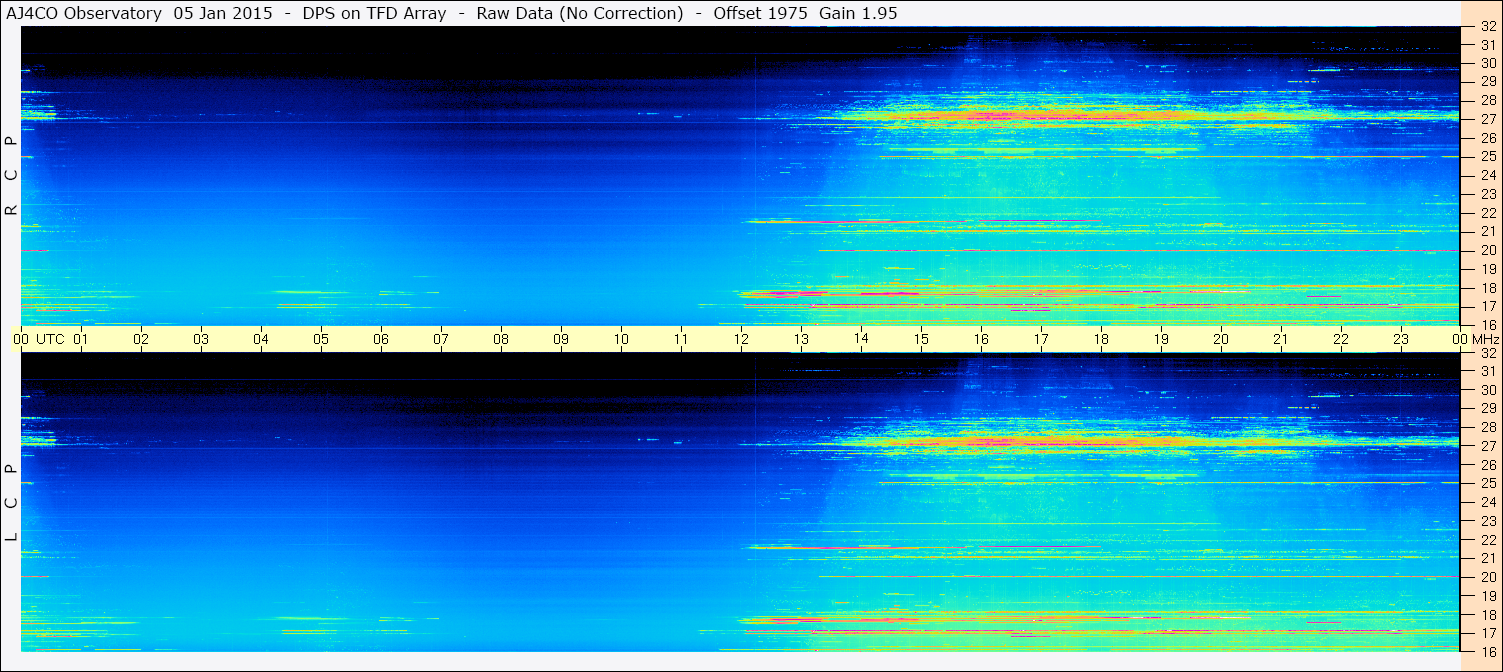Click 25 MHz tick on RCP frequency scale
This screenshot has height=672, width=1503.
1487,157
